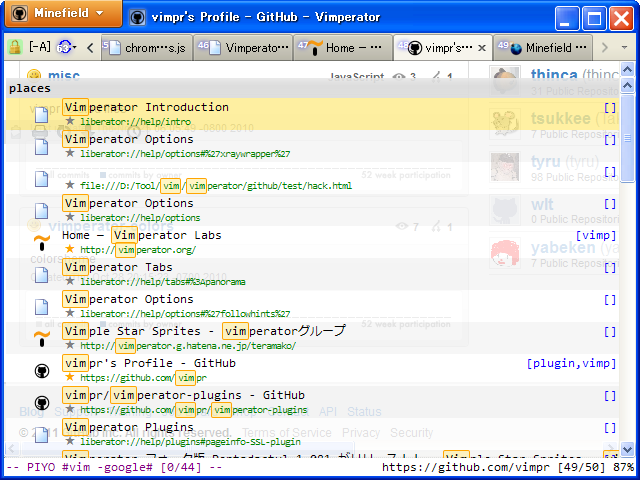640x480 pixels.
Task: Click the help/tabs panorama URL
Action: click(163, 282)
